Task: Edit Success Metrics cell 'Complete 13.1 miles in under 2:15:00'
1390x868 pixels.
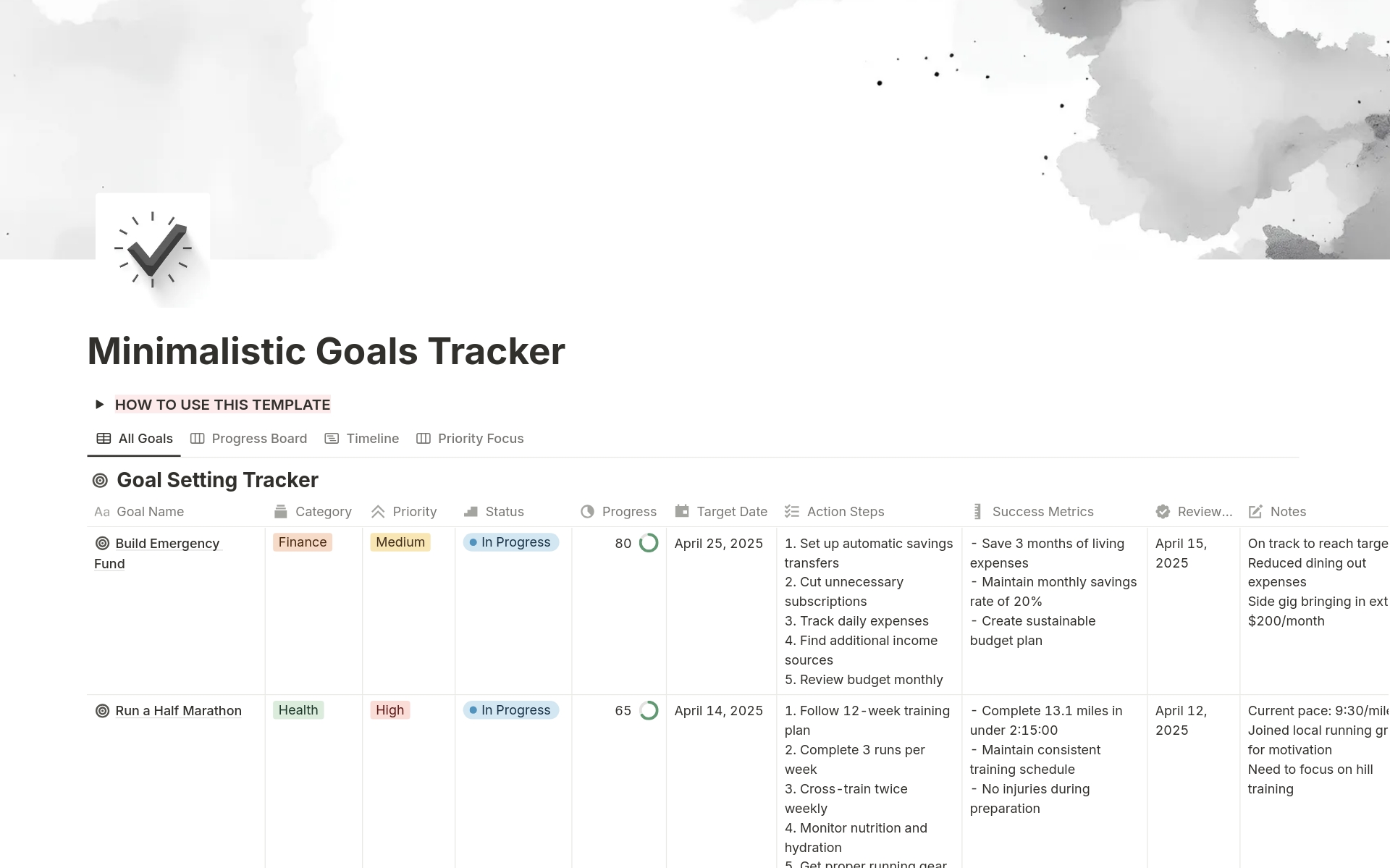Action: [1054, 782]
